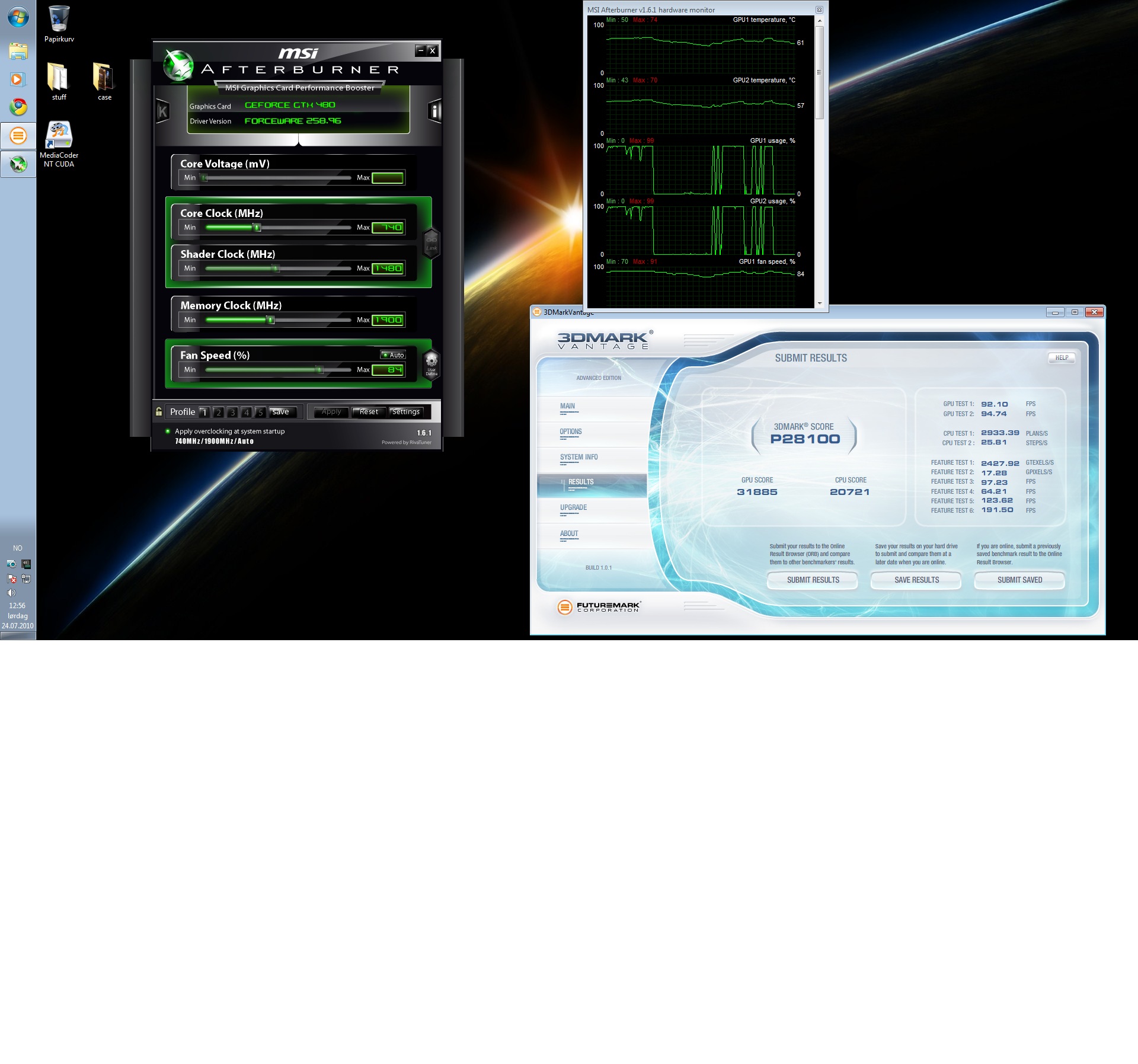Screen dimensions: 1138x1064
Task: Select MediaCoder NT CUDA desktop shortcut
Action: [59, 145]
